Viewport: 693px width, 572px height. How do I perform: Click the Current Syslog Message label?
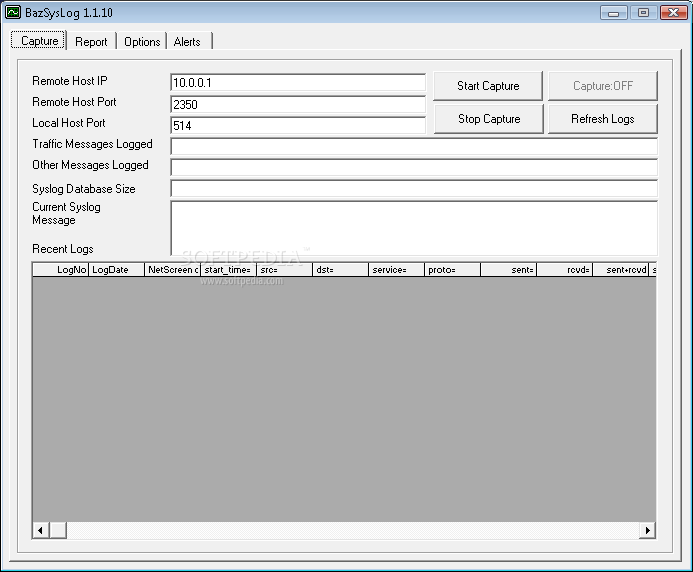pyautogui.click(x=66, y=214)
